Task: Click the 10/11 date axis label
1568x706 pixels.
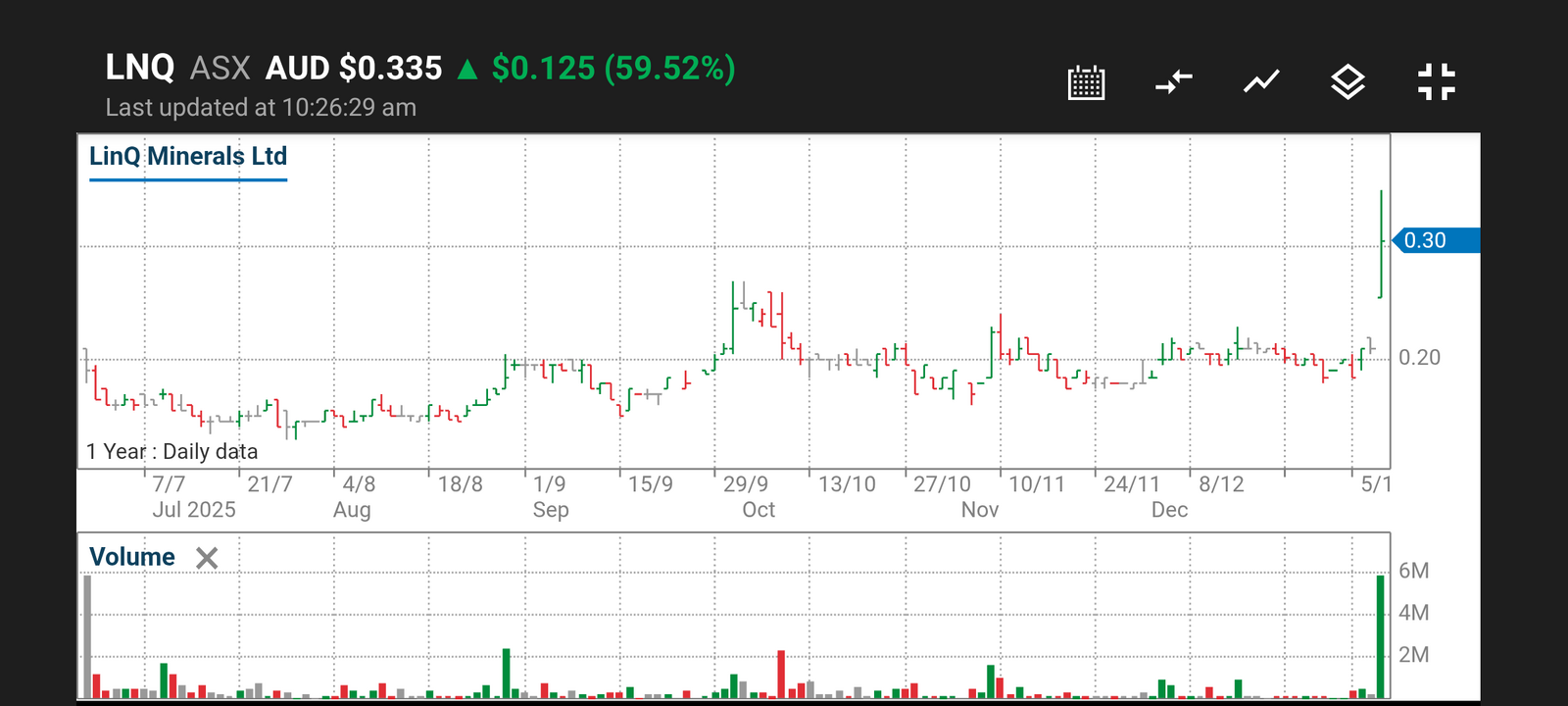Action: click(1037, 484)
